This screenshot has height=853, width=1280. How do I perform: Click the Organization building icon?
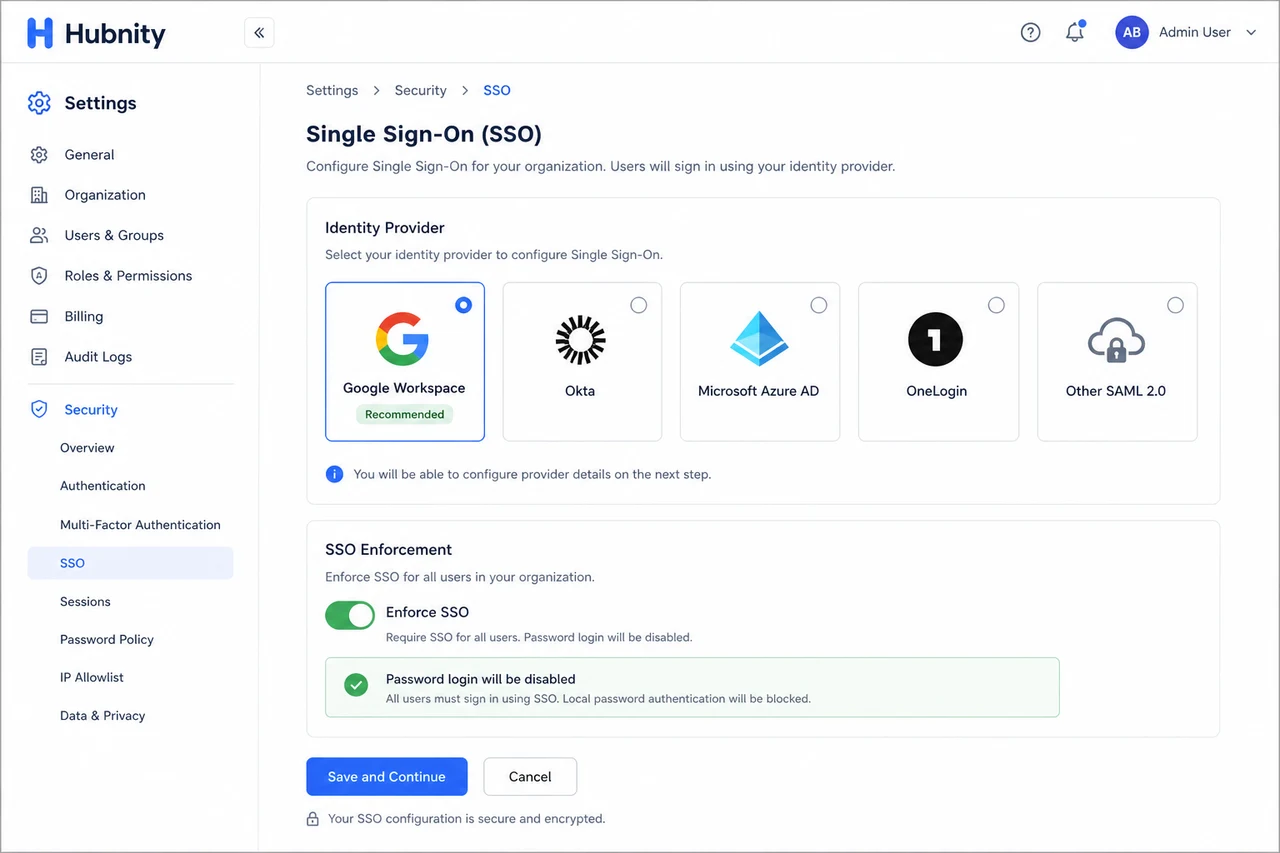[x=39, y=195]
